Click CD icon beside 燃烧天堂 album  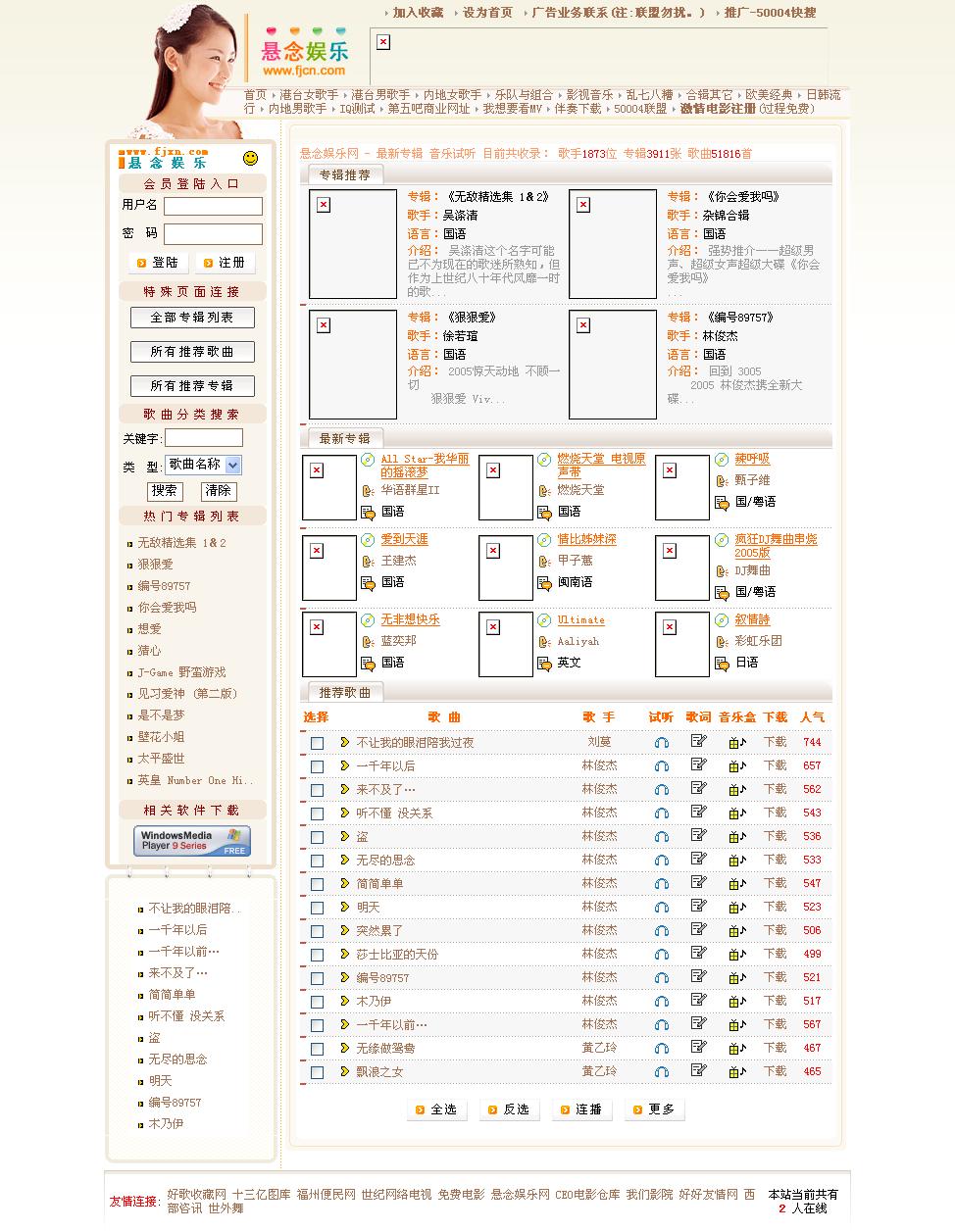pos(544,459)
